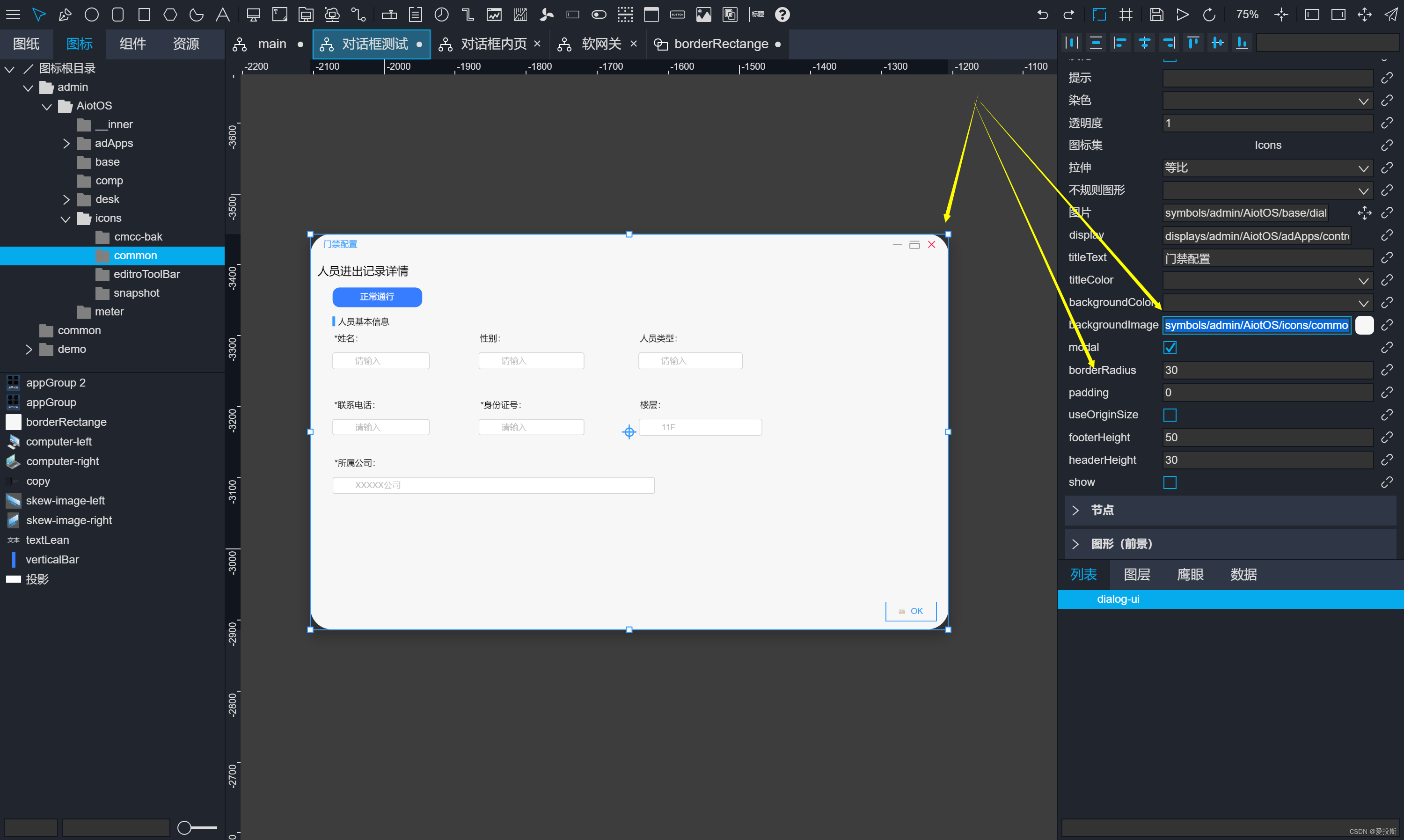Click the OK button in dialog

pyautogui.click(x=911, y=611)
